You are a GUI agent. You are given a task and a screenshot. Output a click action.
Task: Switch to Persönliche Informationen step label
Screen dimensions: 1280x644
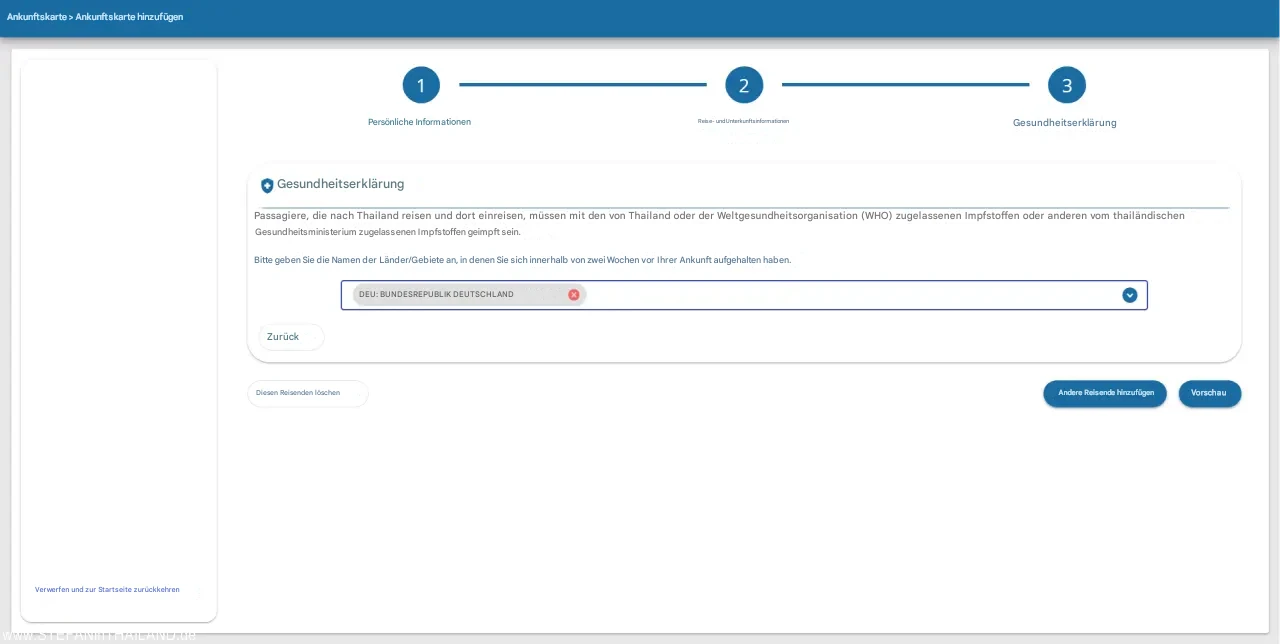click(419, 122)
